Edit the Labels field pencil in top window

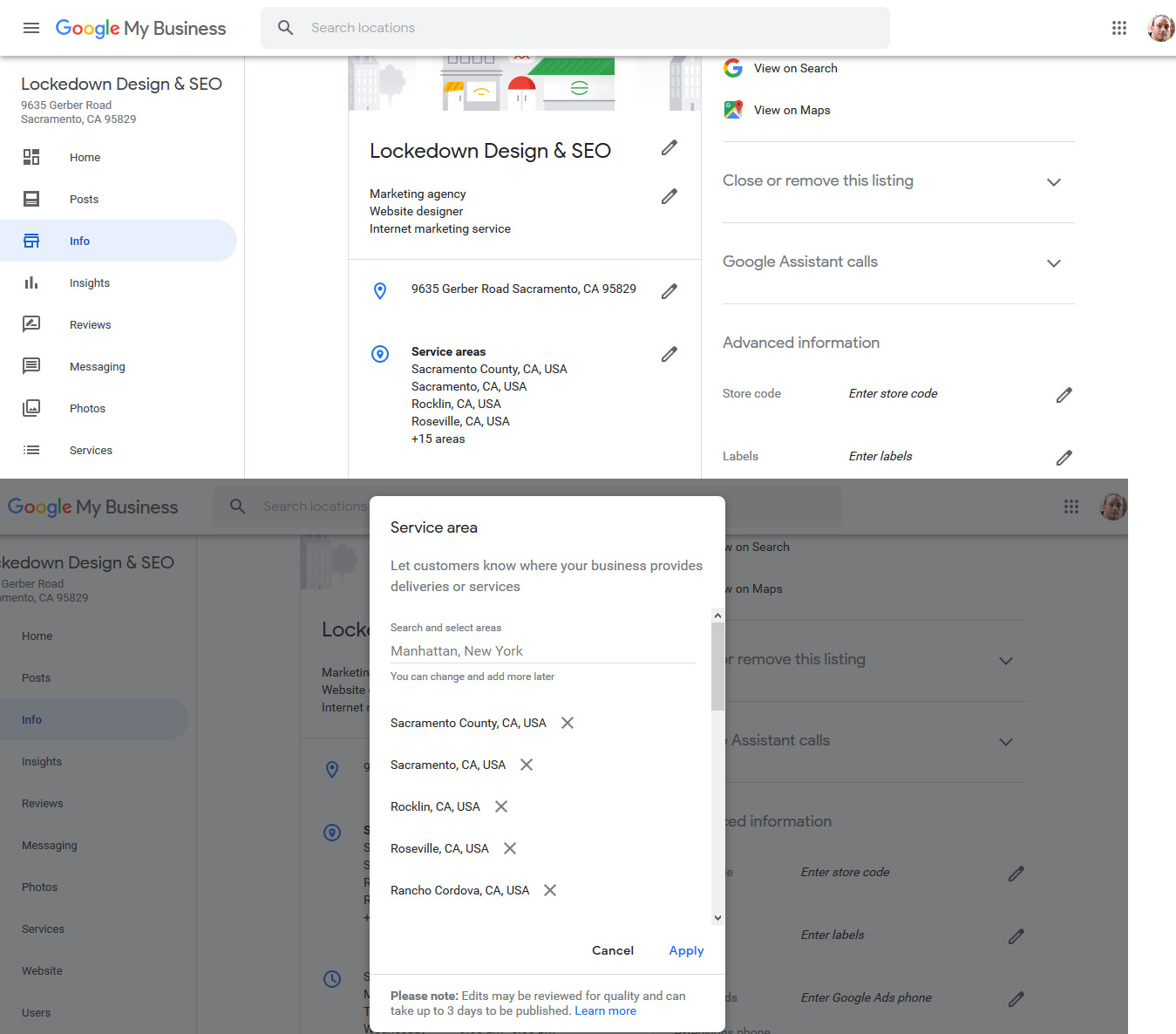tap(1064, 458)
